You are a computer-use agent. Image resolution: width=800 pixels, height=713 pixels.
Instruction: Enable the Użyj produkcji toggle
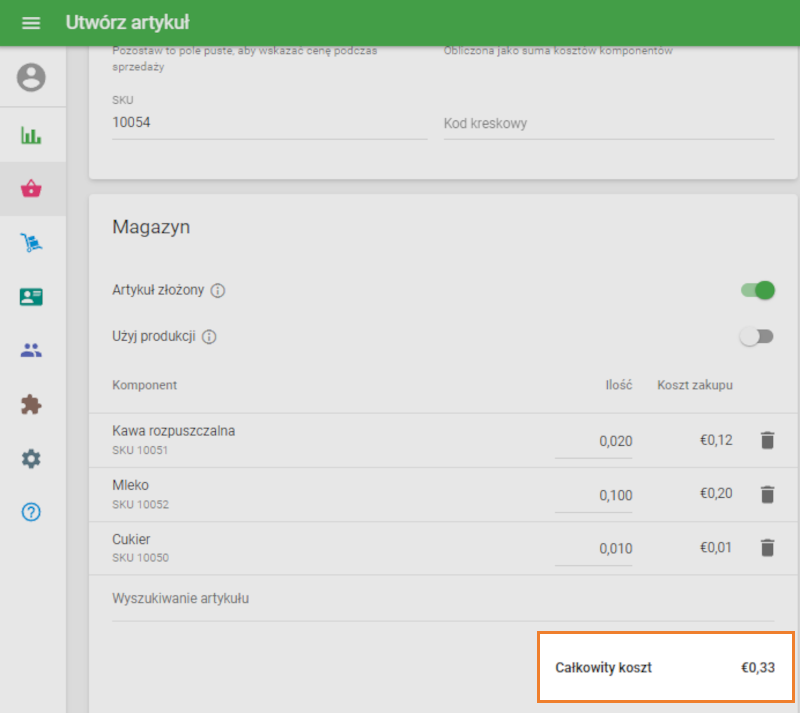tap(757, 337)
